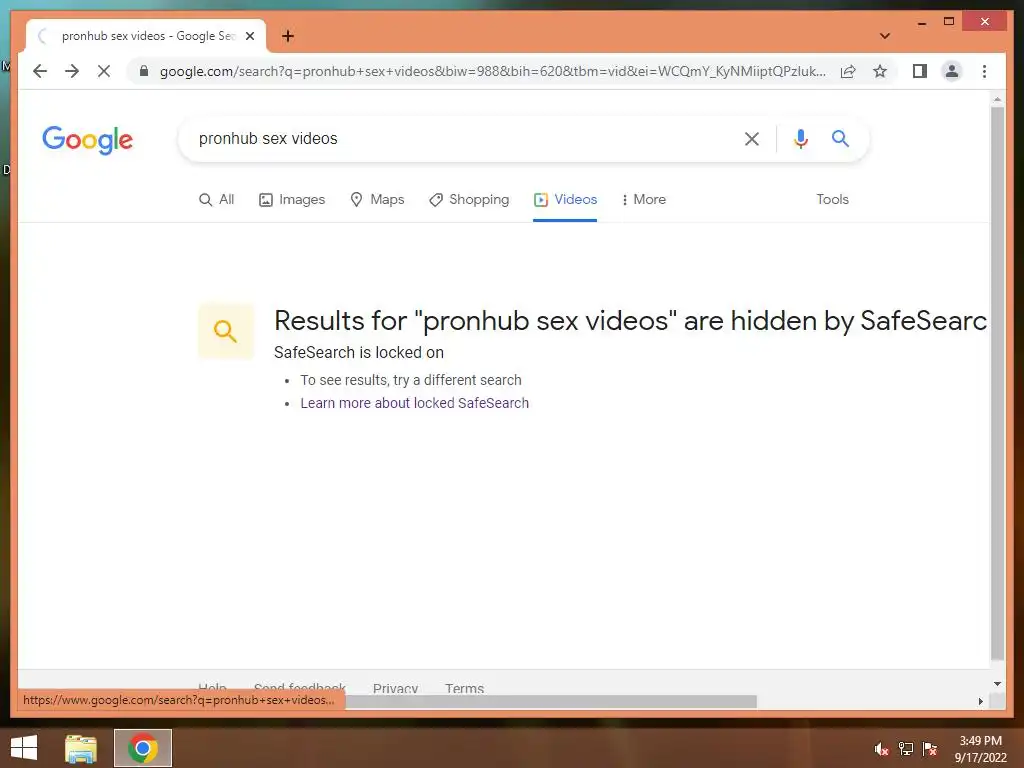Clear the search box text
Viewport: 1024px width, 768px height.
pos(752,138)
